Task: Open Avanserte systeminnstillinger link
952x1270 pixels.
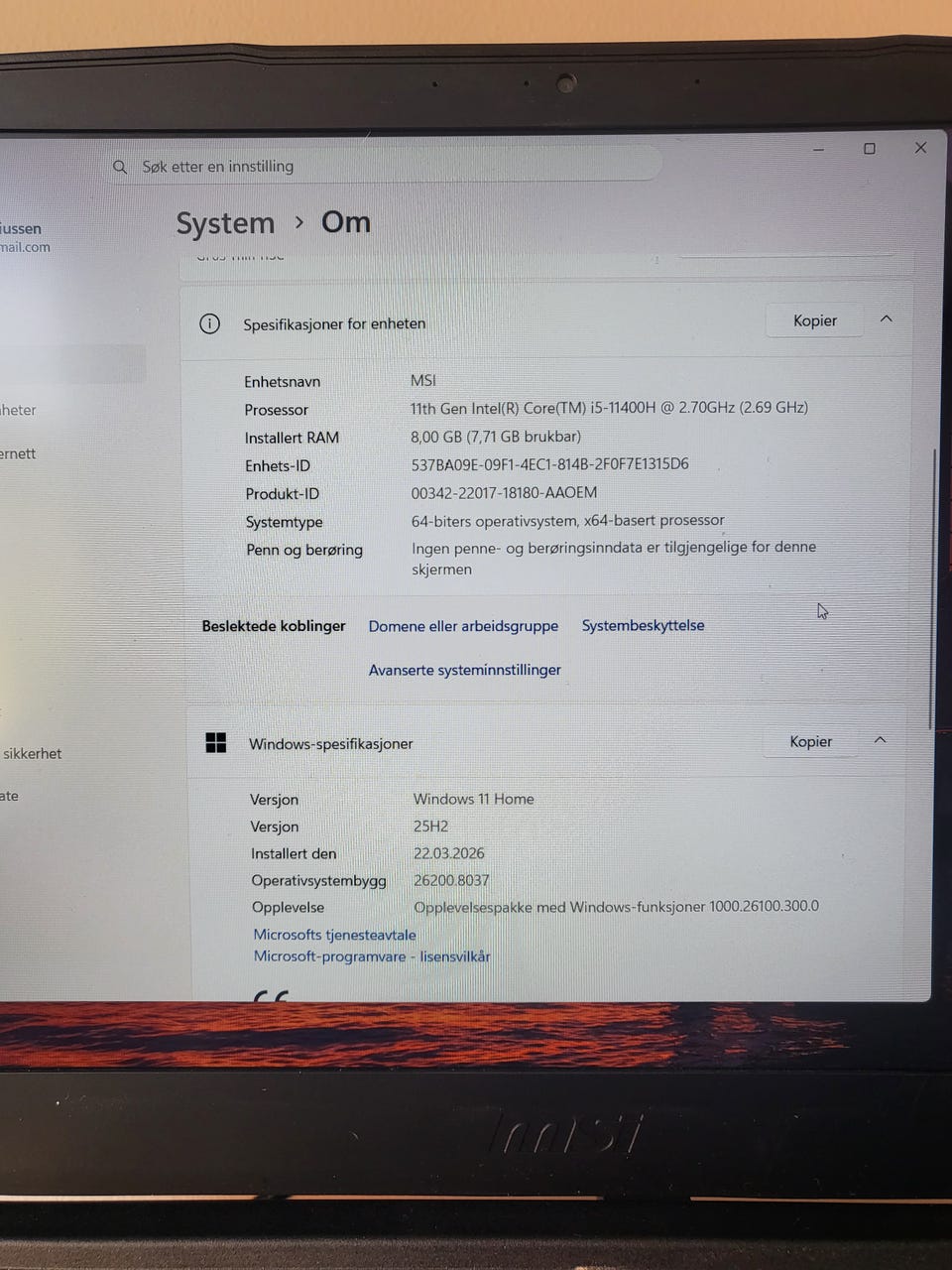Action: coord(465,670)
